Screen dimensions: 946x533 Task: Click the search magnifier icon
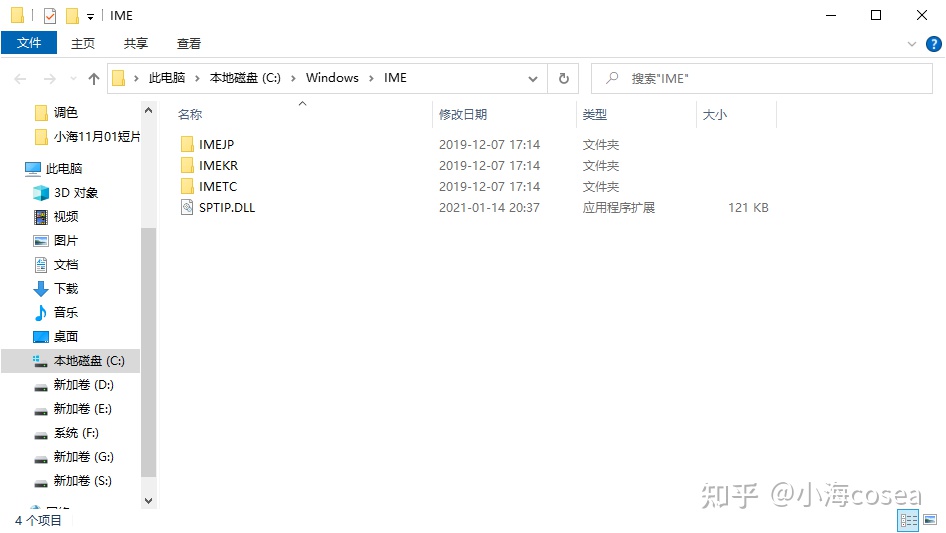click(612, 78)
